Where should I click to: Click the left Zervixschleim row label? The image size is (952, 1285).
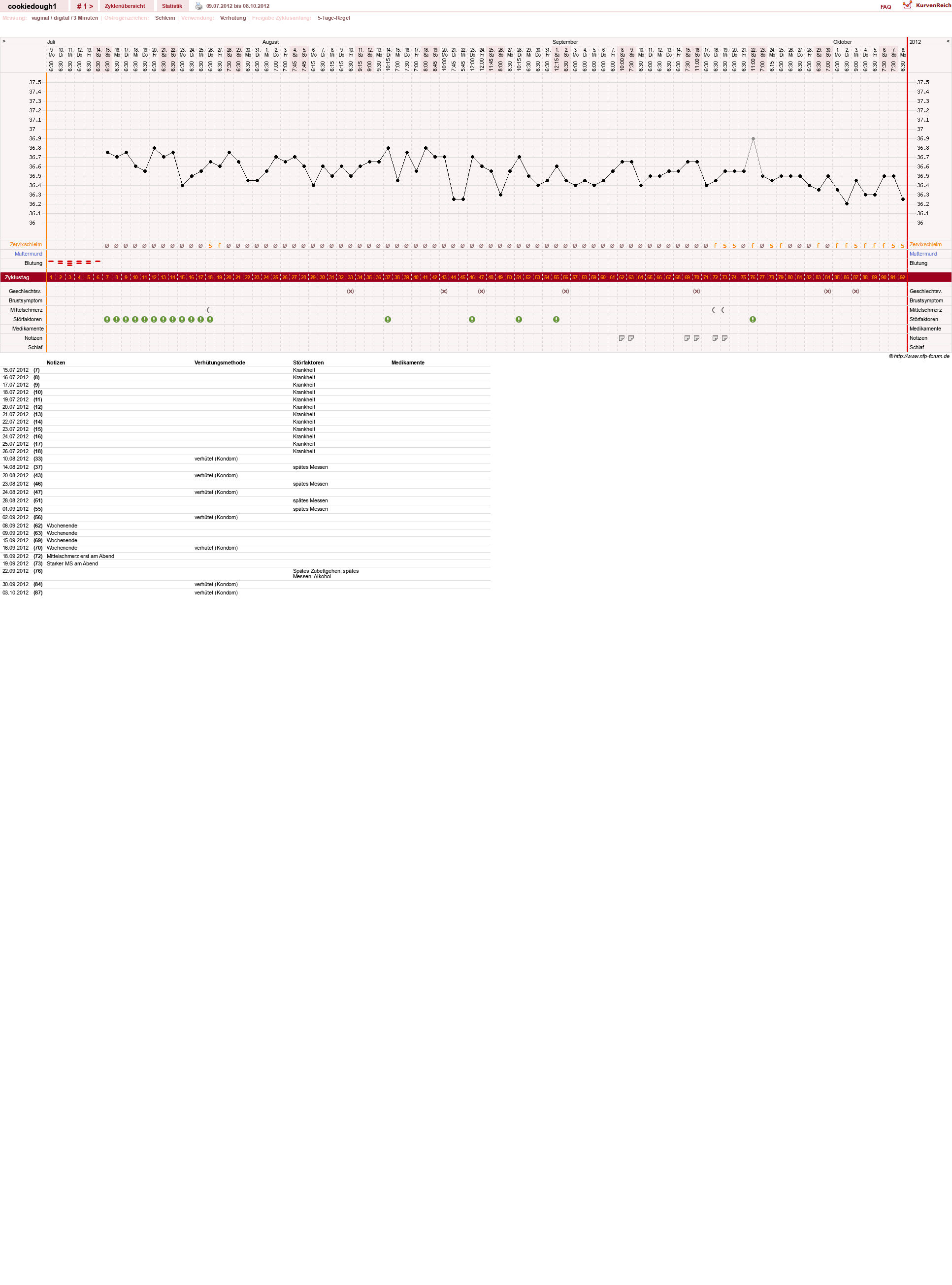26,244
